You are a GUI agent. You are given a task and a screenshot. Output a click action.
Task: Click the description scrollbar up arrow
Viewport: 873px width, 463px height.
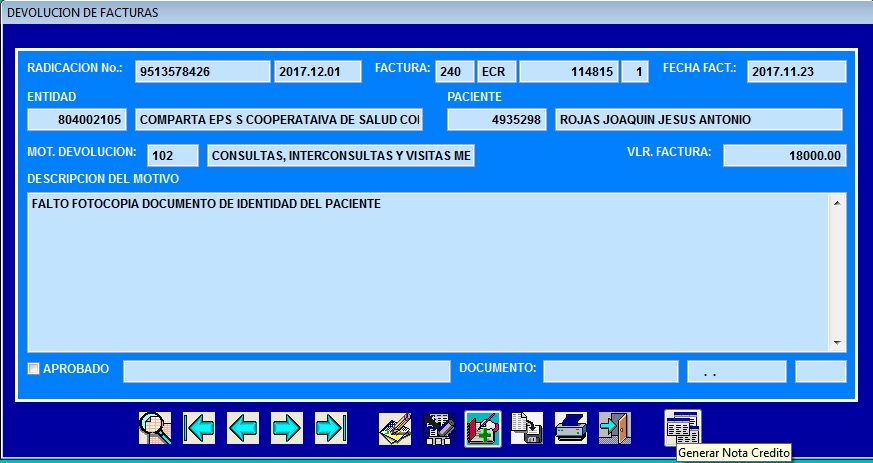[x=837, y=203]
